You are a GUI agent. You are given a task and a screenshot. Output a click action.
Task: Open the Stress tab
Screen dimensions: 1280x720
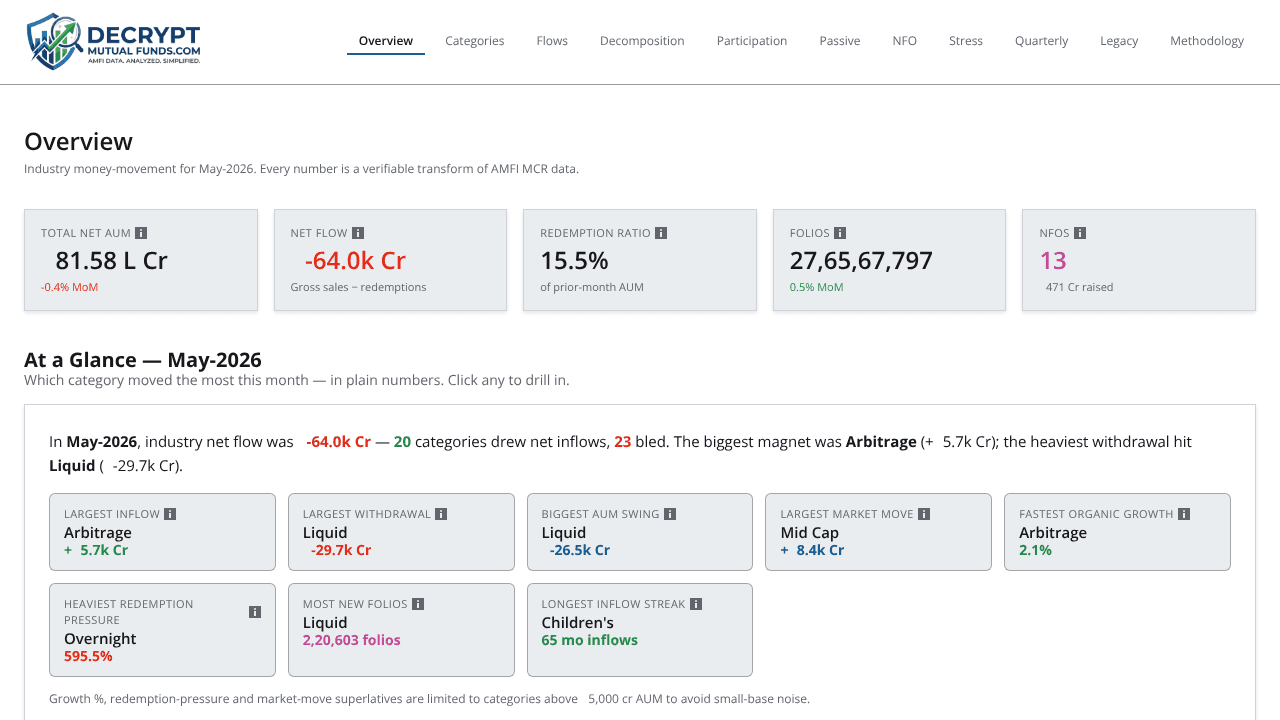pyautogui.click(x=966, y=41)
